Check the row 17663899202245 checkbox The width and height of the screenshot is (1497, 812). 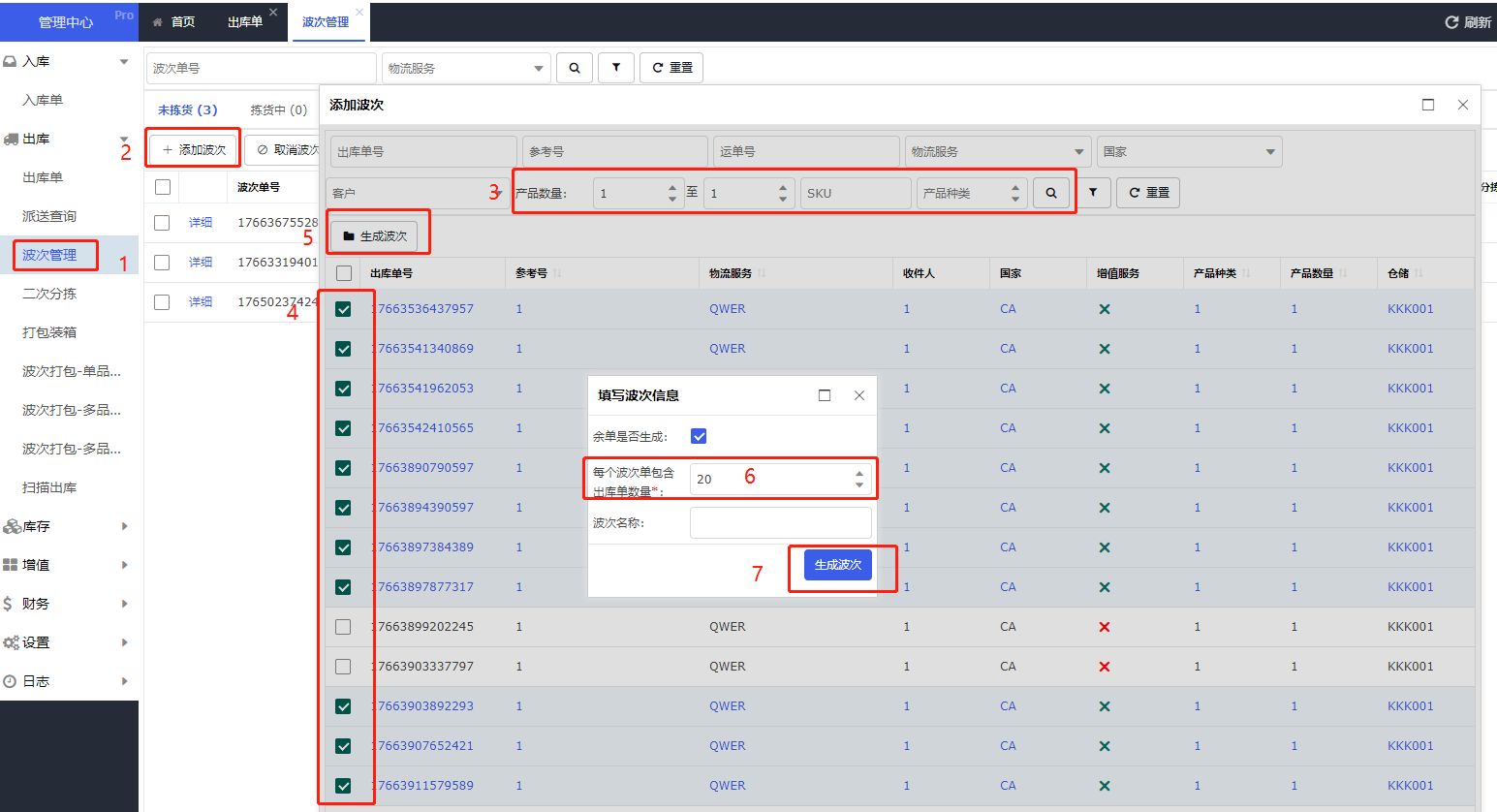[343, 627]
